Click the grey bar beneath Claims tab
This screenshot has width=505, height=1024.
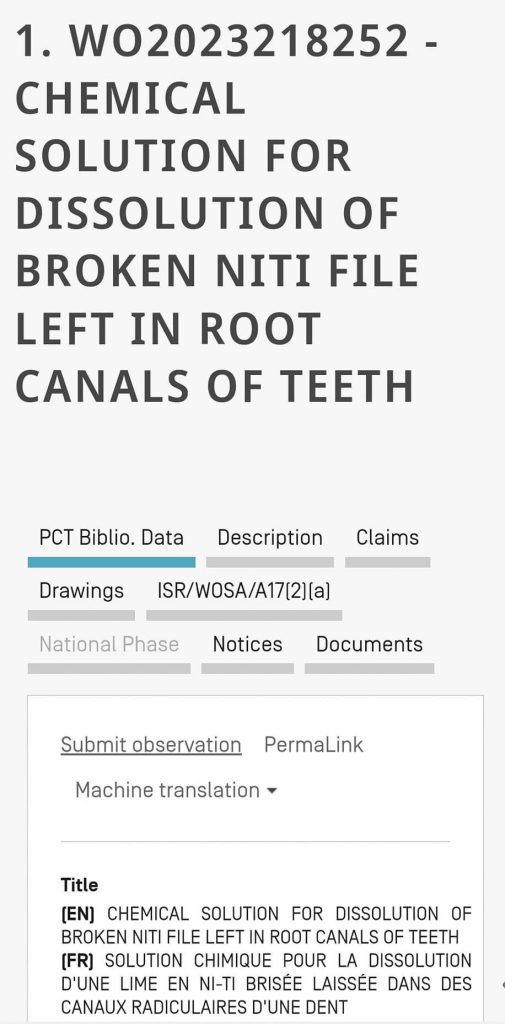click(x=387, y=562)
